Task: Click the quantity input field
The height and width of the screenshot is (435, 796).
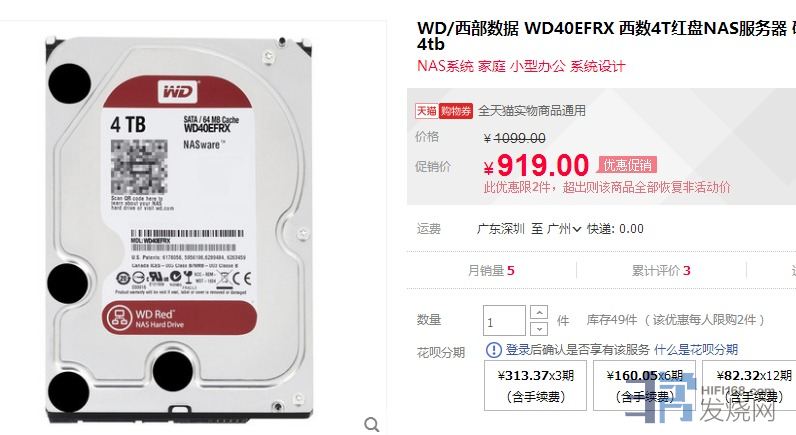Action: [x=504, y=321]
